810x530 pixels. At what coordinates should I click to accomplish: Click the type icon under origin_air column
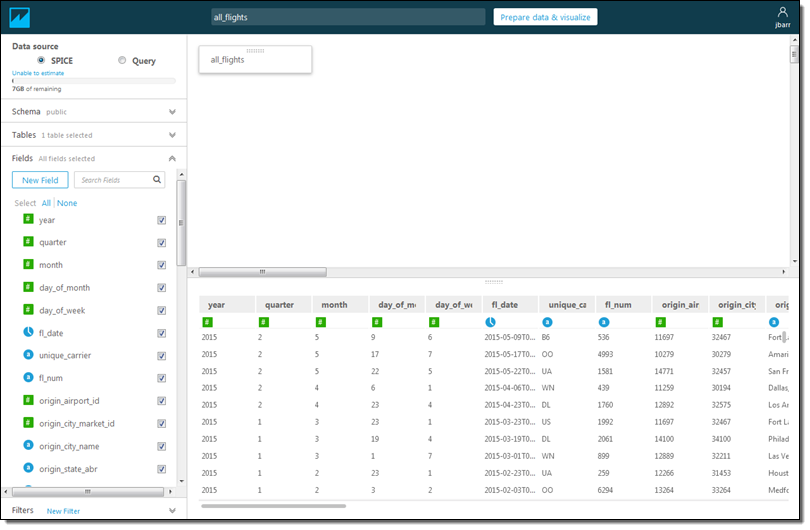[660, 322]
